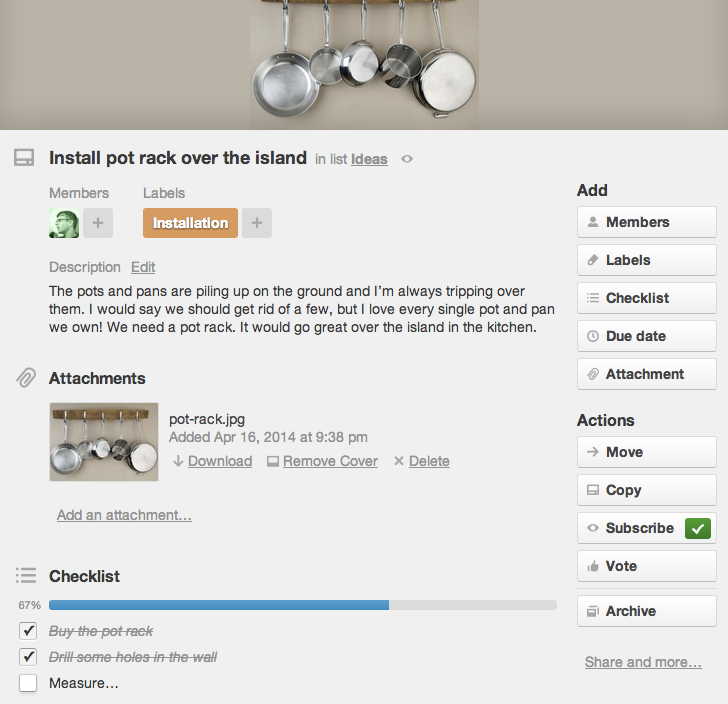
Task: Check the Measure checklist item
Action: pyautogui.click(x=28, y=683)
